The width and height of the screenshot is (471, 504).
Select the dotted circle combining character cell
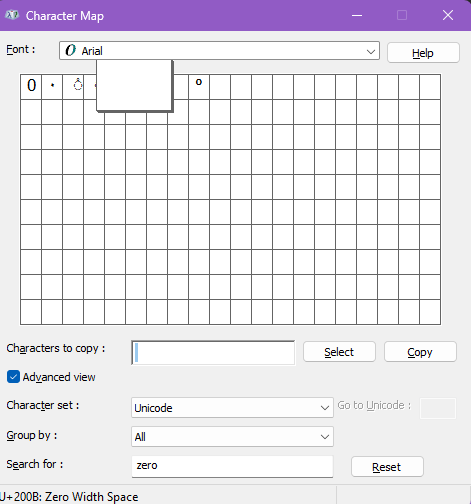pyautogui.click(x=73, y=87)
